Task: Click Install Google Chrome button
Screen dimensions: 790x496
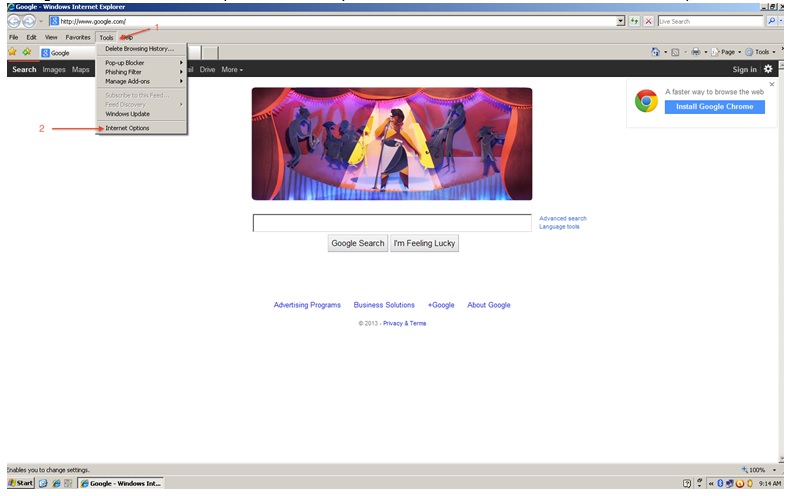Action: click(x=714, y=107)
